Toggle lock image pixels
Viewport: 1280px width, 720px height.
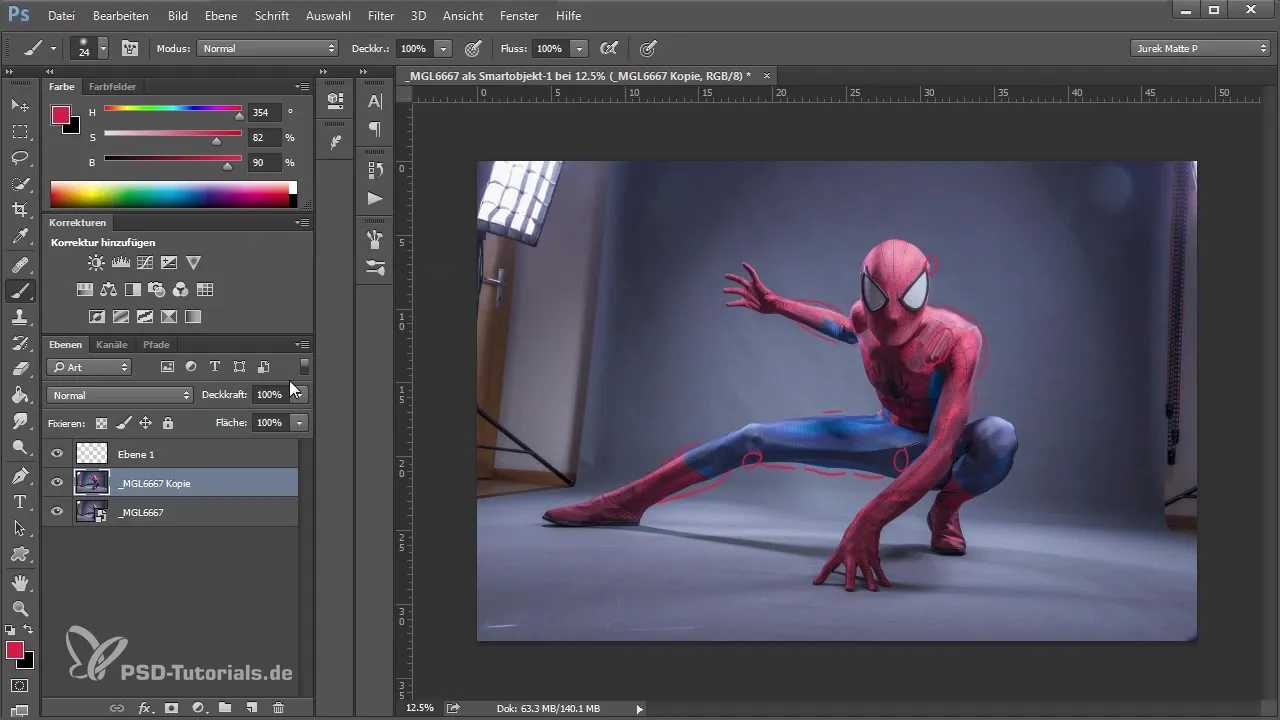124,423
